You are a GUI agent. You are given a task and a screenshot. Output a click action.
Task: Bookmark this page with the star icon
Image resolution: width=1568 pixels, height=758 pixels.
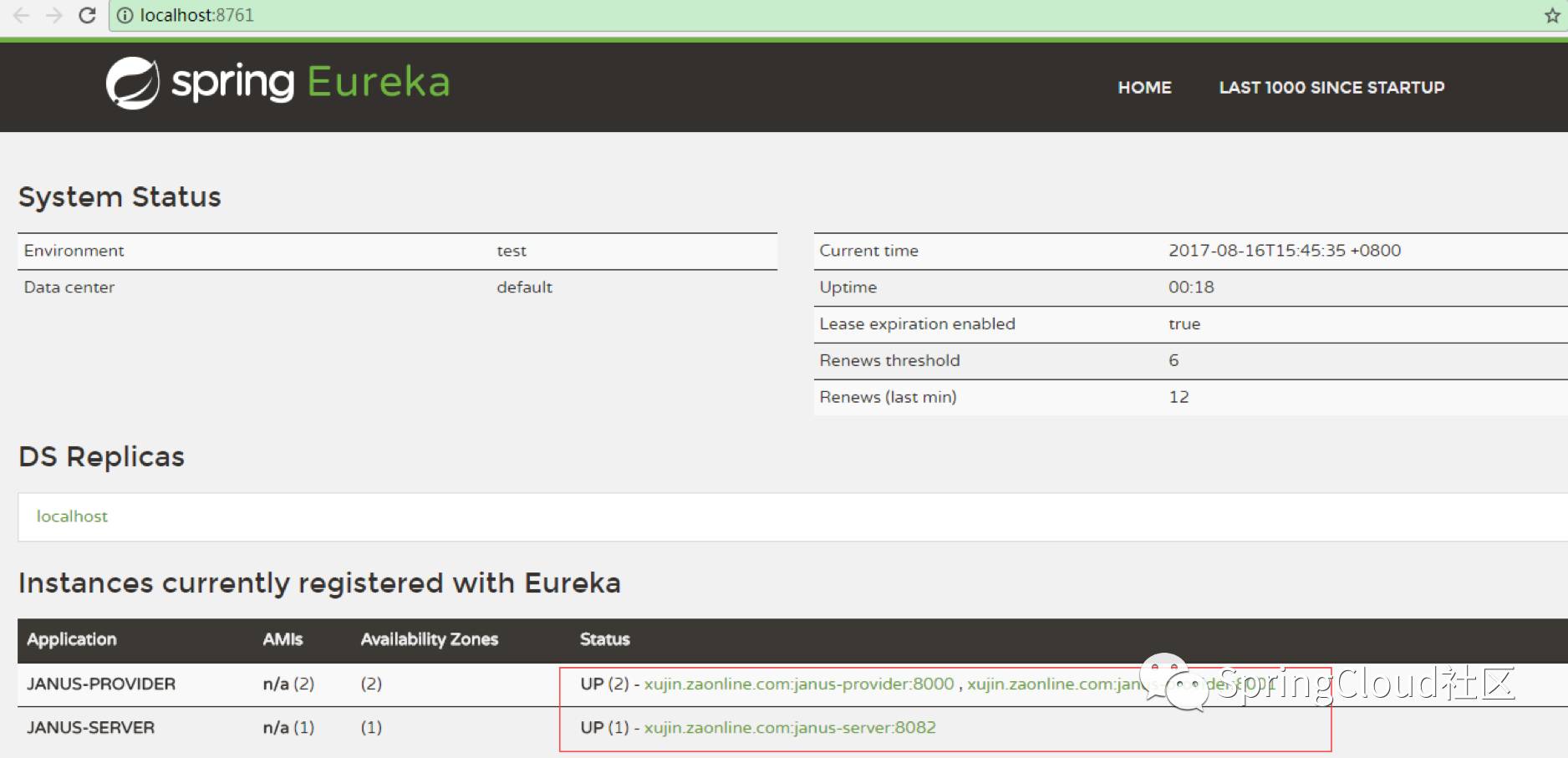click(x=1552, y=15)
